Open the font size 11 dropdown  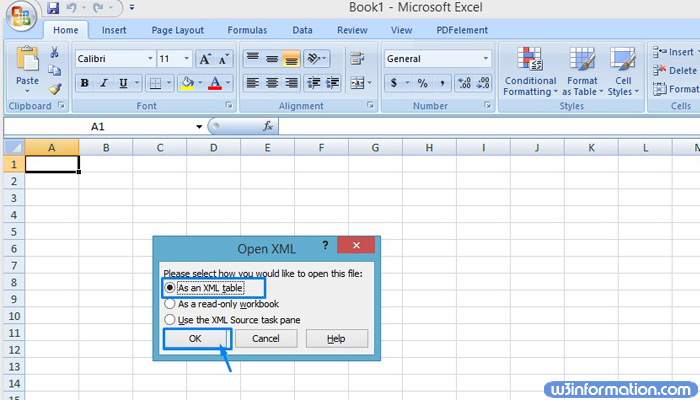(x=187, y=59)
